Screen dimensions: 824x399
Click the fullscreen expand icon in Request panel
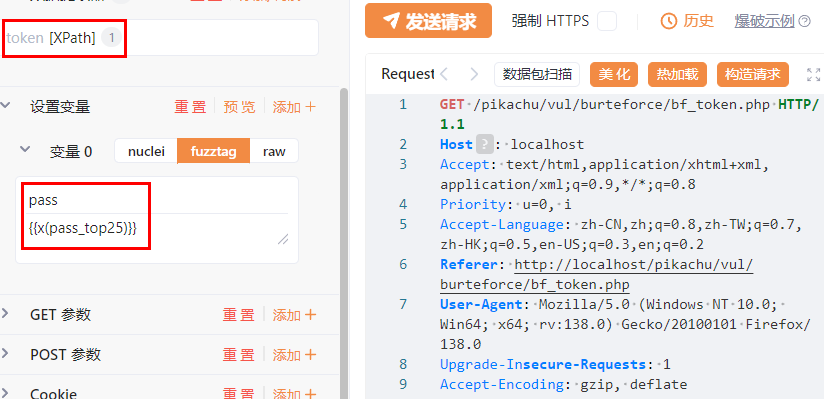click(x=813, y=74)
